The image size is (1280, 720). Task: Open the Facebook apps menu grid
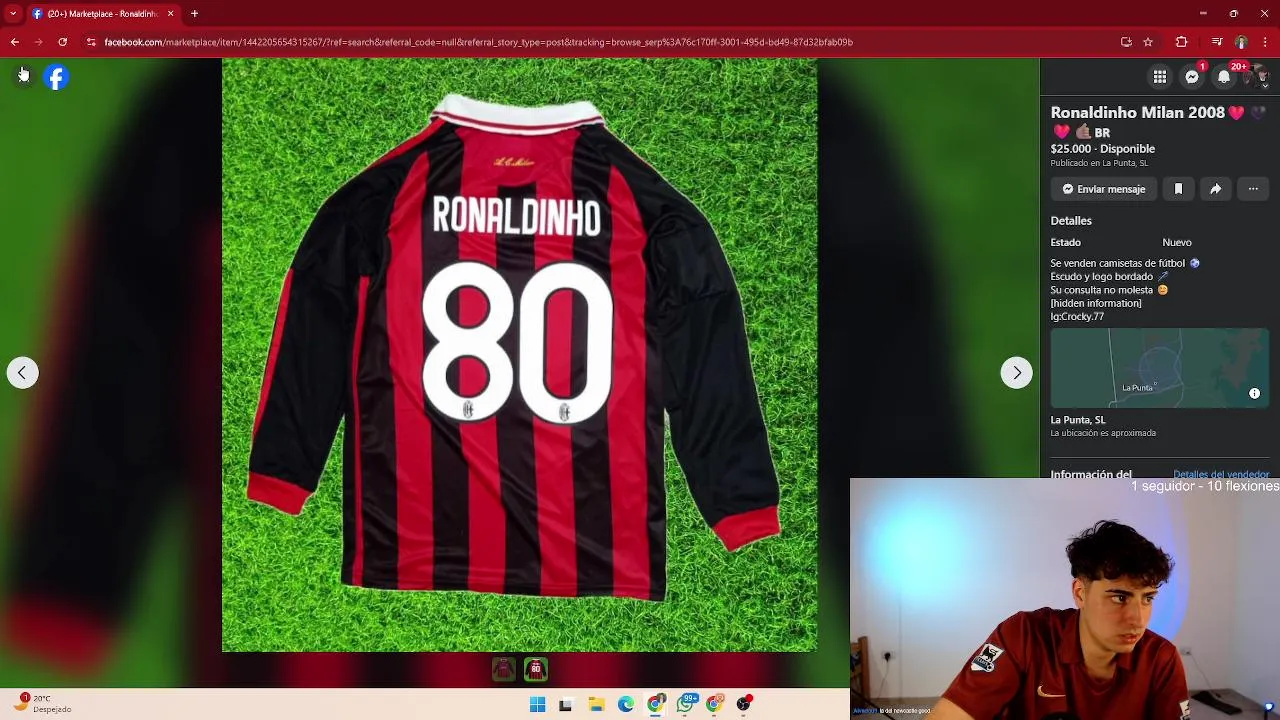point(1159,77)
